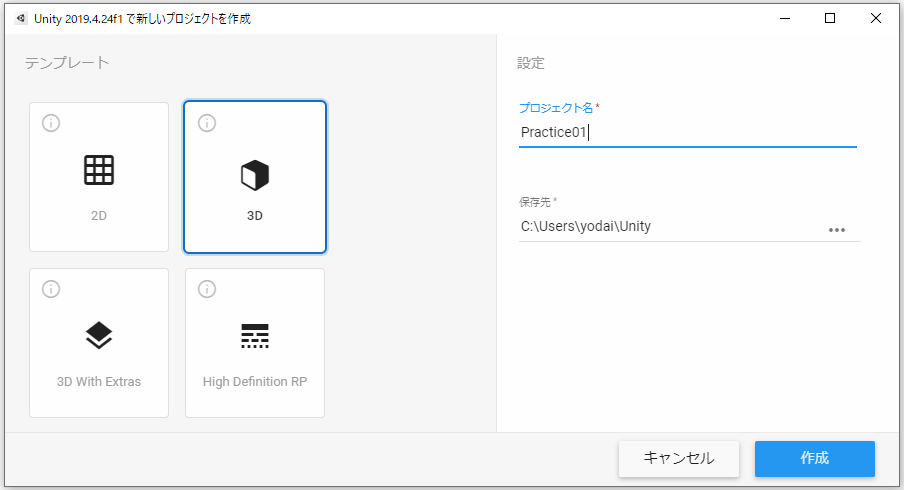
Task: Click the 設定 heading
Action: [530, 63]
